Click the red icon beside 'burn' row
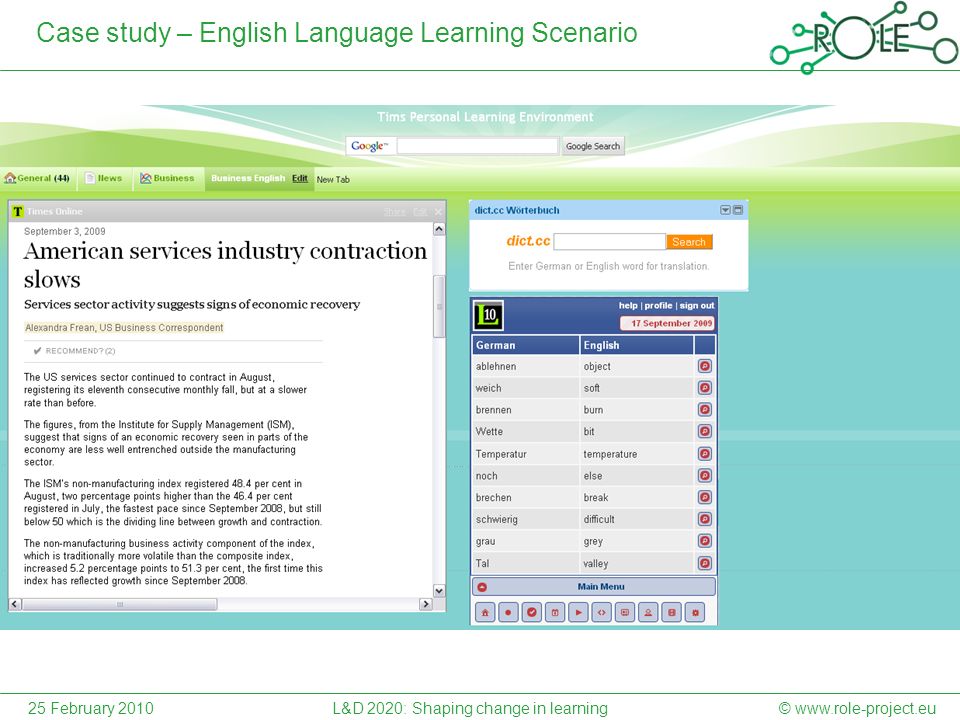The width and height of the screenshot is (960, 720). coord(705,410)
